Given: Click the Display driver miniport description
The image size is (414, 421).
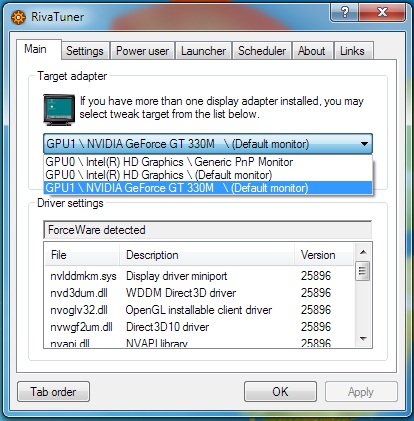Looking at the screenshot, I should (177, 276).
